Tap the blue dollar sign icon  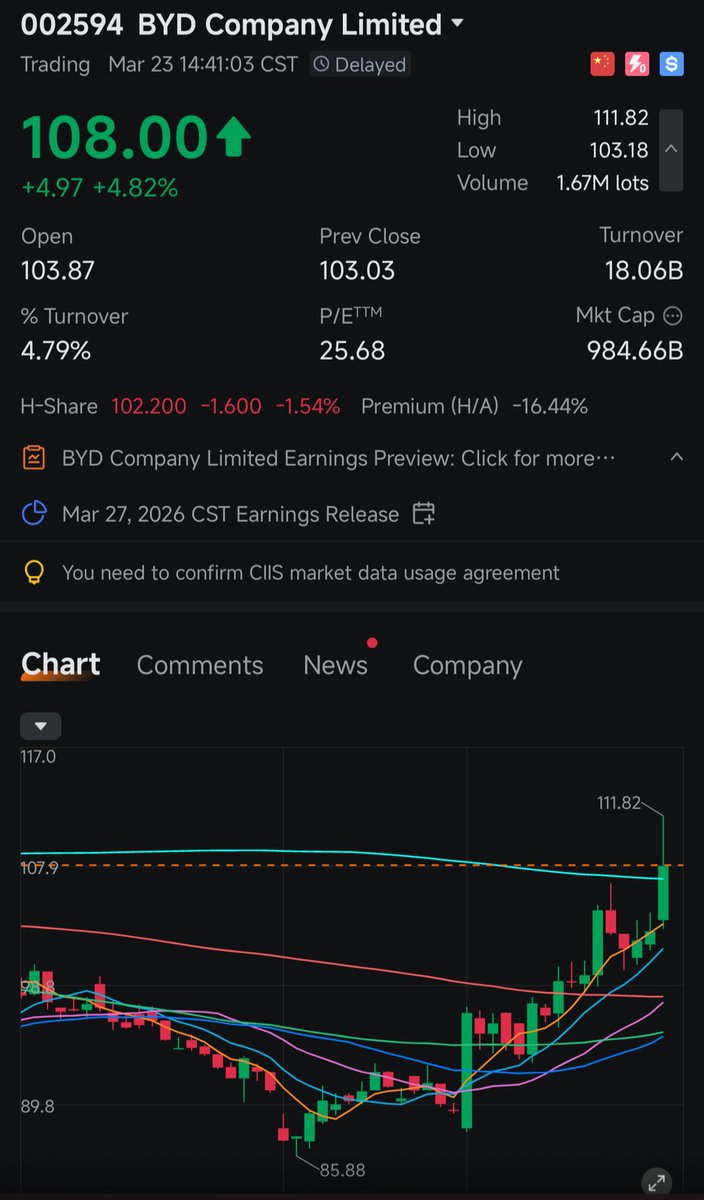click(671, 64)
